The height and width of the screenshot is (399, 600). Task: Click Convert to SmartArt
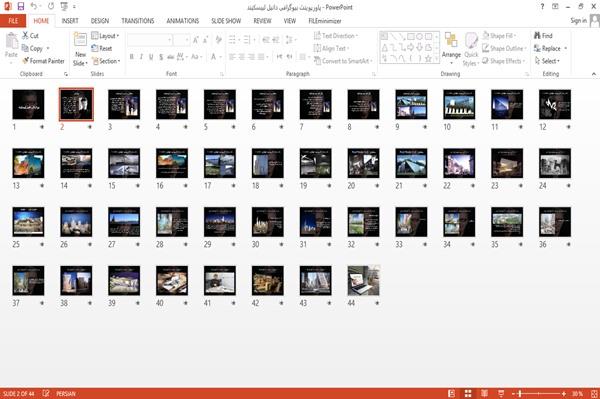[x=343, y=61]
